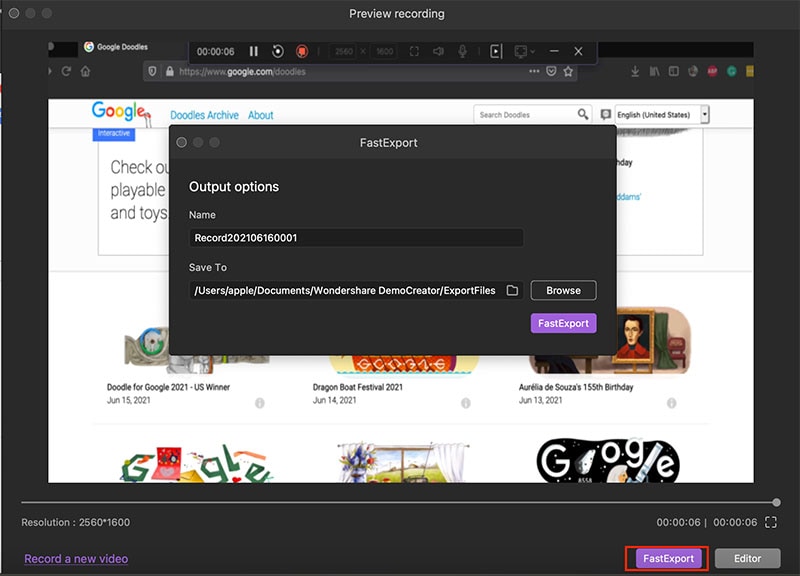Stop recording with the red stop icon
800x576 pixels.
click(302, 51)
